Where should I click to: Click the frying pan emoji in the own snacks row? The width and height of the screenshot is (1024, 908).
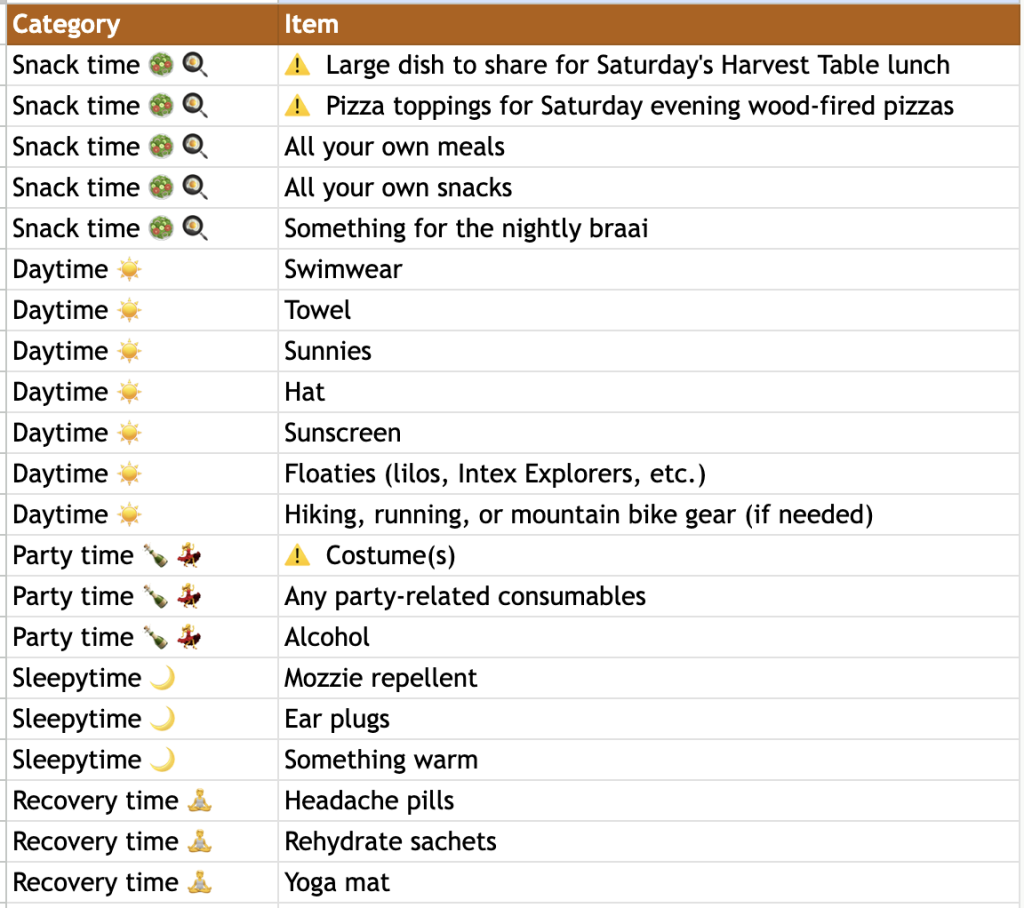pyautogui.click(x=195, y=188)
